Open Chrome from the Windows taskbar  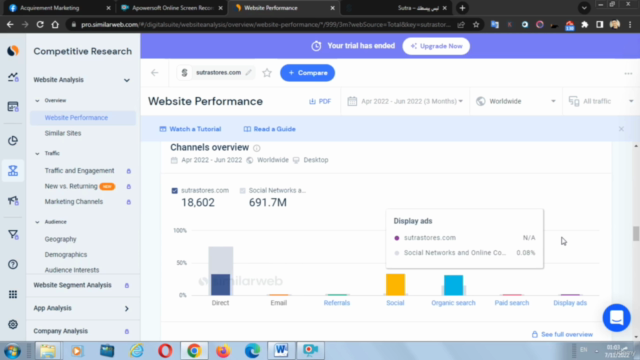pyautogui.click(x=194, y=351)
